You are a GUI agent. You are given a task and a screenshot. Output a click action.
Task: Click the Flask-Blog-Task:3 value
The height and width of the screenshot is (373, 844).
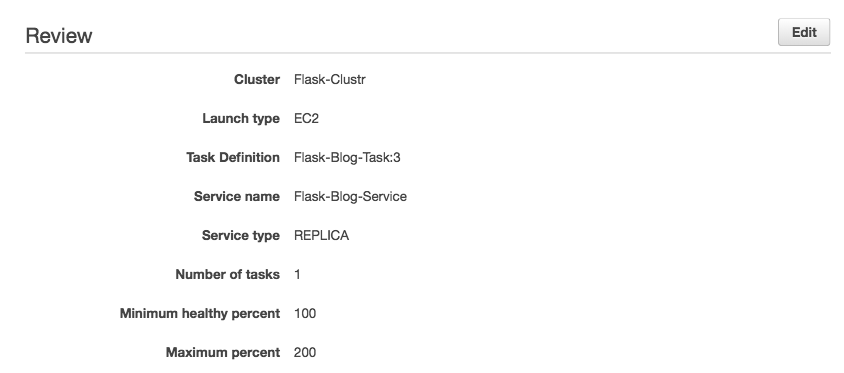[347, 158]
